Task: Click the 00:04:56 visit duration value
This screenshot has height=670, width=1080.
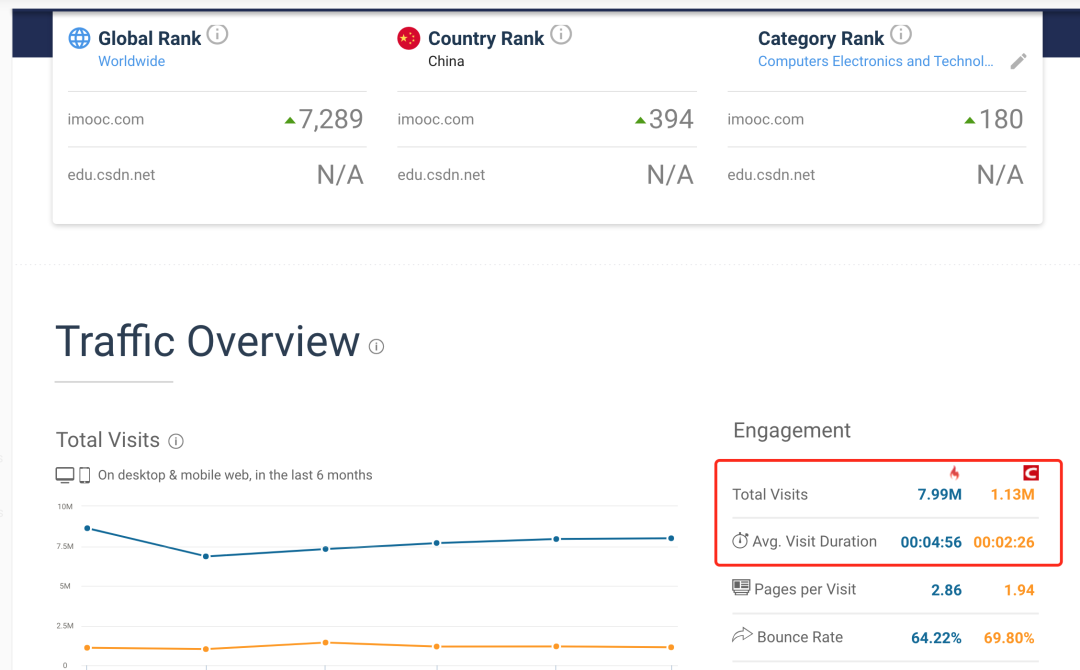Action: coord(931,542)
